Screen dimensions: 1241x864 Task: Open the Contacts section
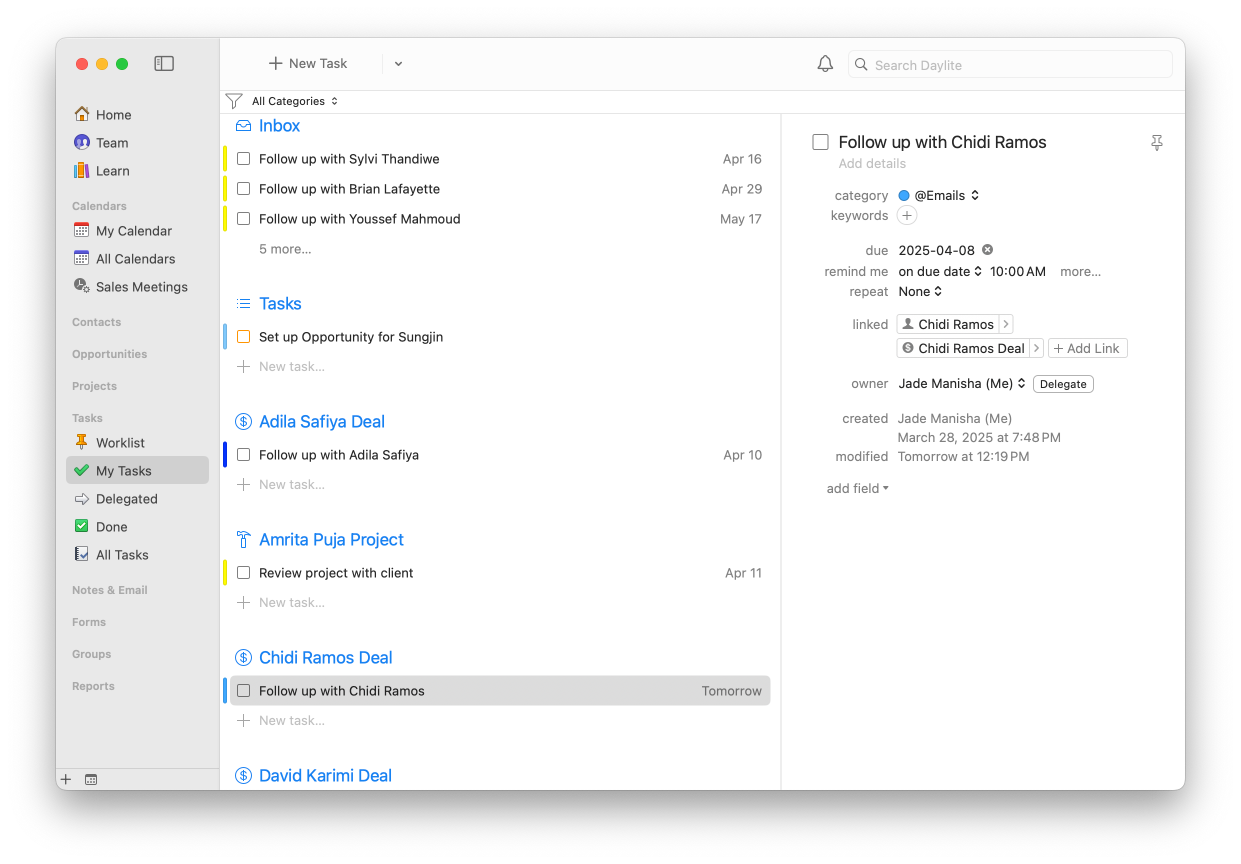96,322
